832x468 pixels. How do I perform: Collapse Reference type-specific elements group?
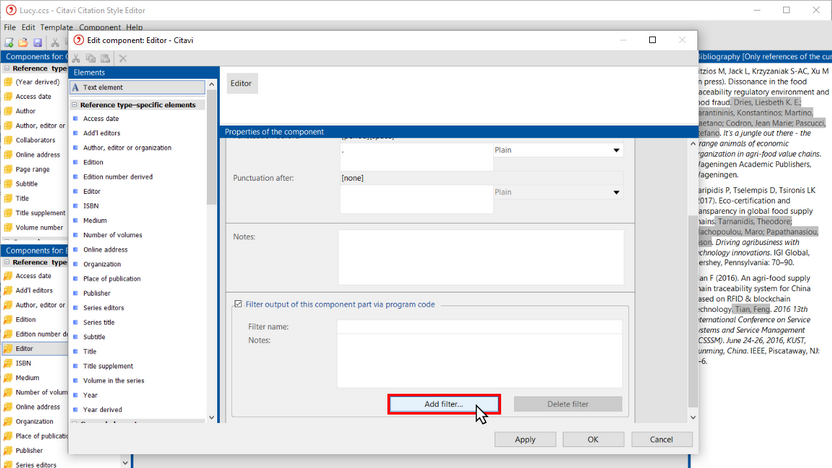click(74, 105)
